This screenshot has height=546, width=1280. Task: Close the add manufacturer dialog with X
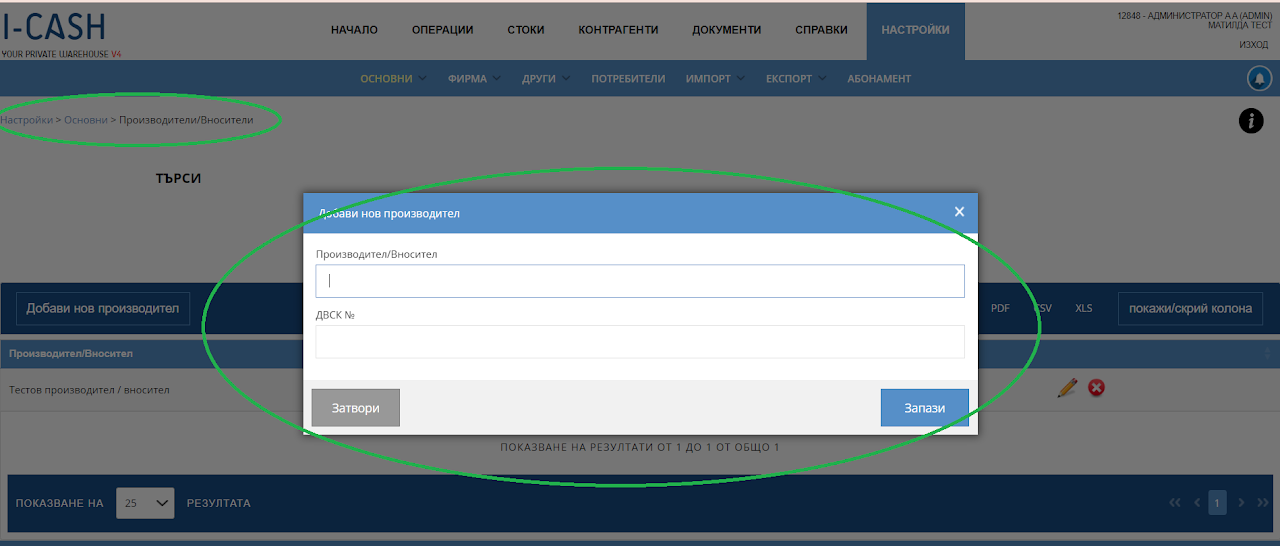[959, 212]
